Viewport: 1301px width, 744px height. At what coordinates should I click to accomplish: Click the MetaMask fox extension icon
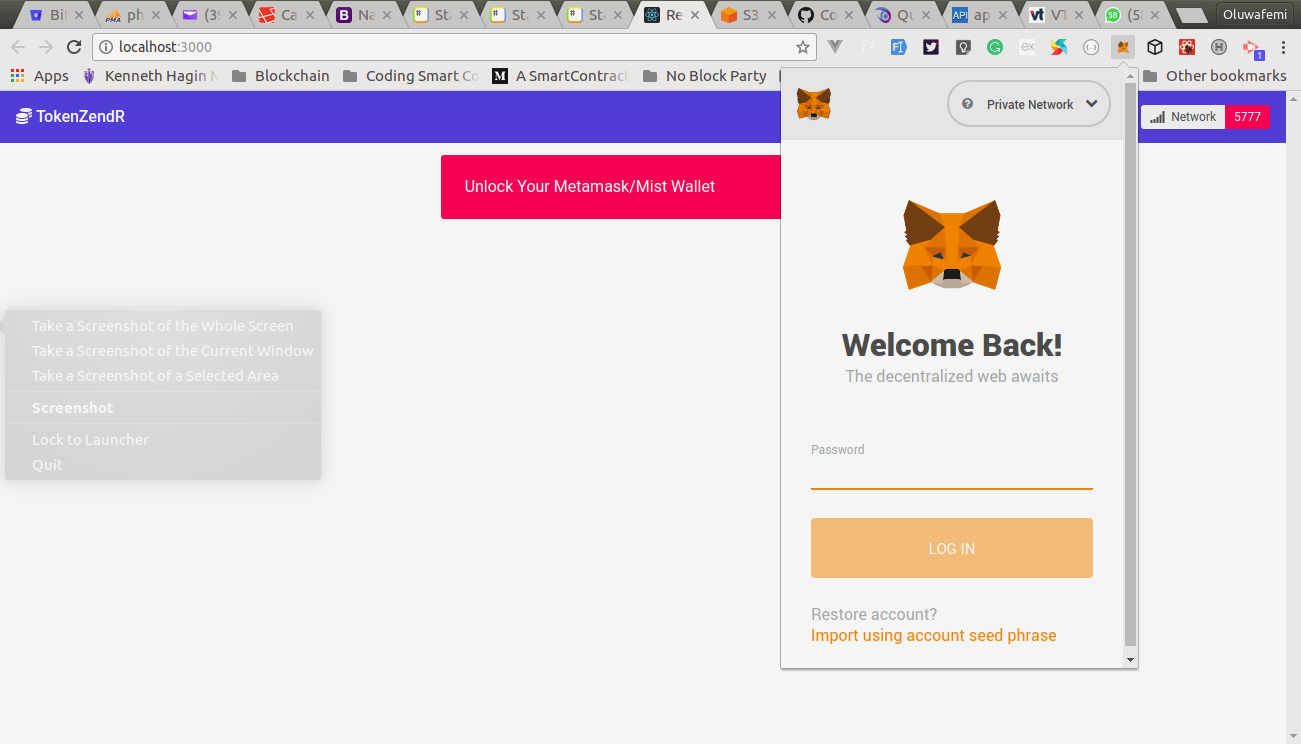(x=1123, y=47)
